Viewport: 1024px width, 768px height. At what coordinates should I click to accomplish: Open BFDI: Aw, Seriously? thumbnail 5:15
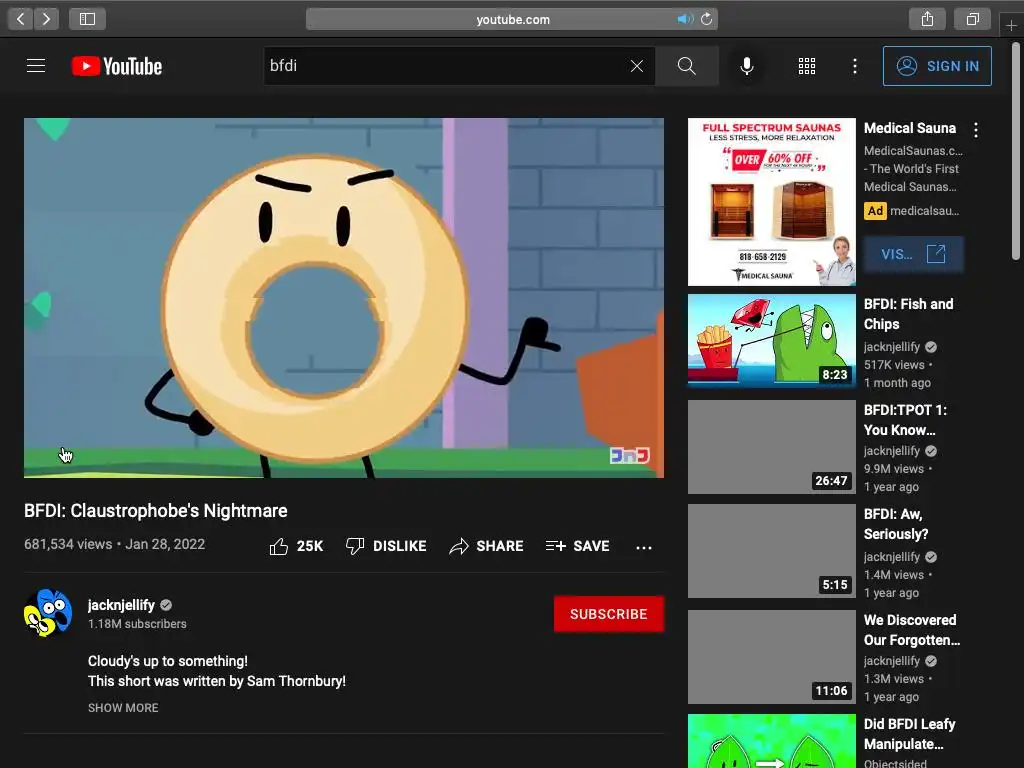point(771,551)
